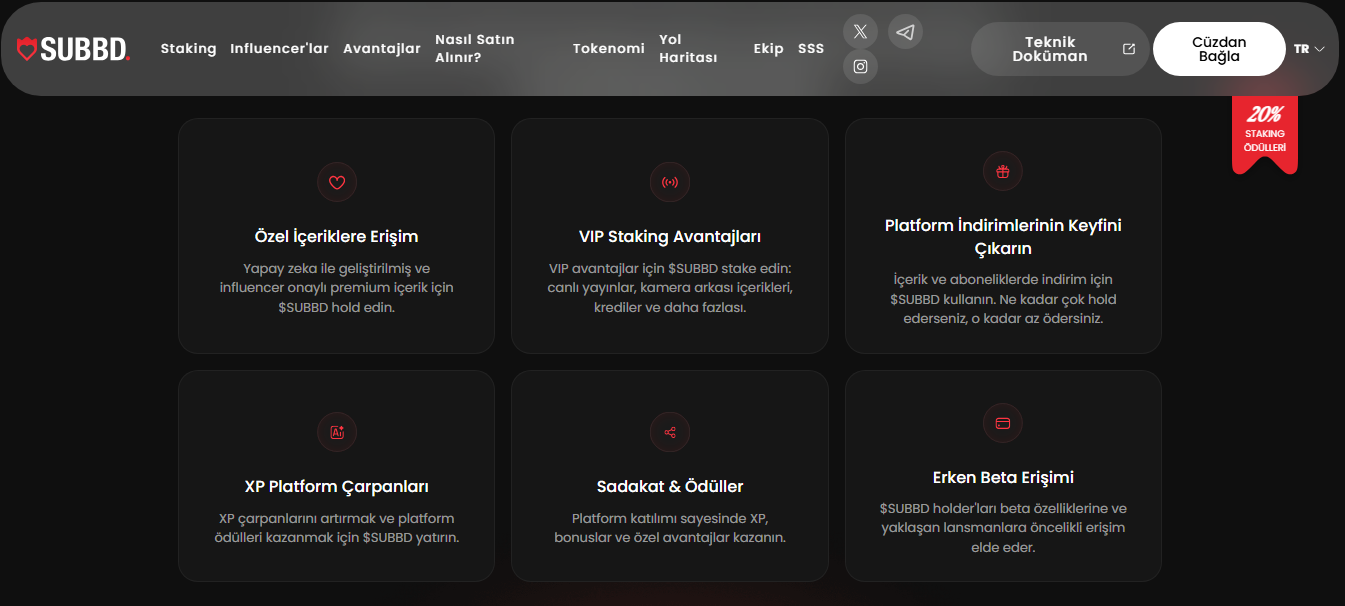Screen dimensions: 1345x606
Task: Click the description starting 'İçerik ve aboneliklerde indirim'
Action: click(x=1003, y=299)
